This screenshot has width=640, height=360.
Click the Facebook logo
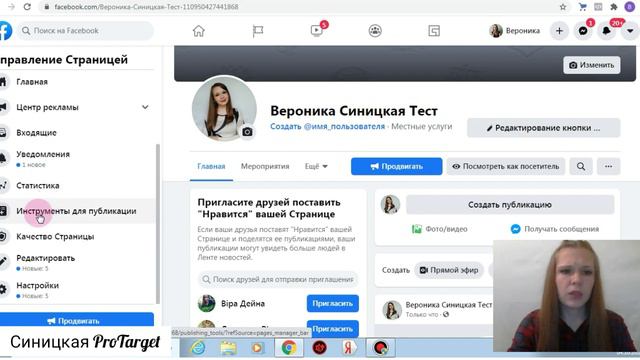5,31
